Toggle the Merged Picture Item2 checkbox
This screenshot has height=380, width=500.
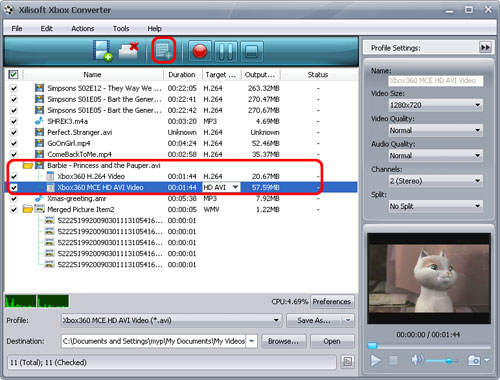click(x=14, y=210)
